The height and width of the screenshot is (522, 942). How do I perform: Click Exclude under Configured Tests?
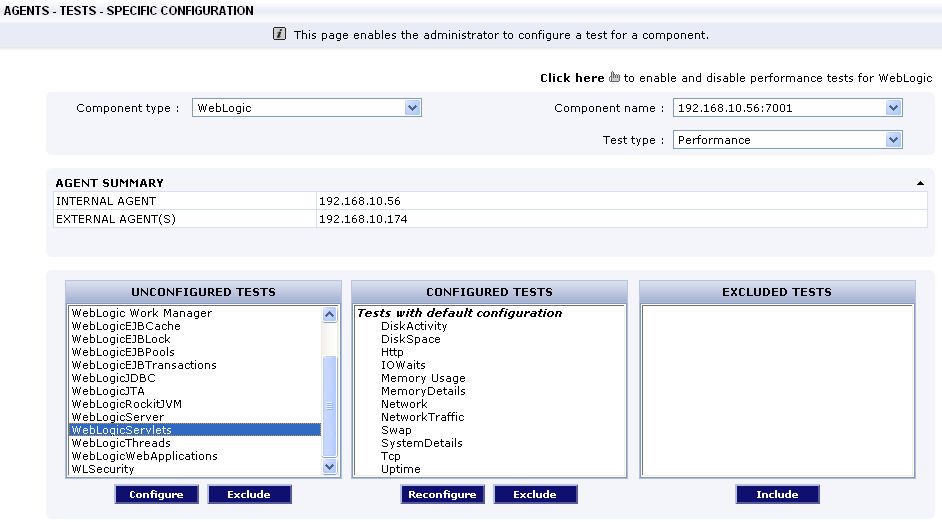[535, 494]
